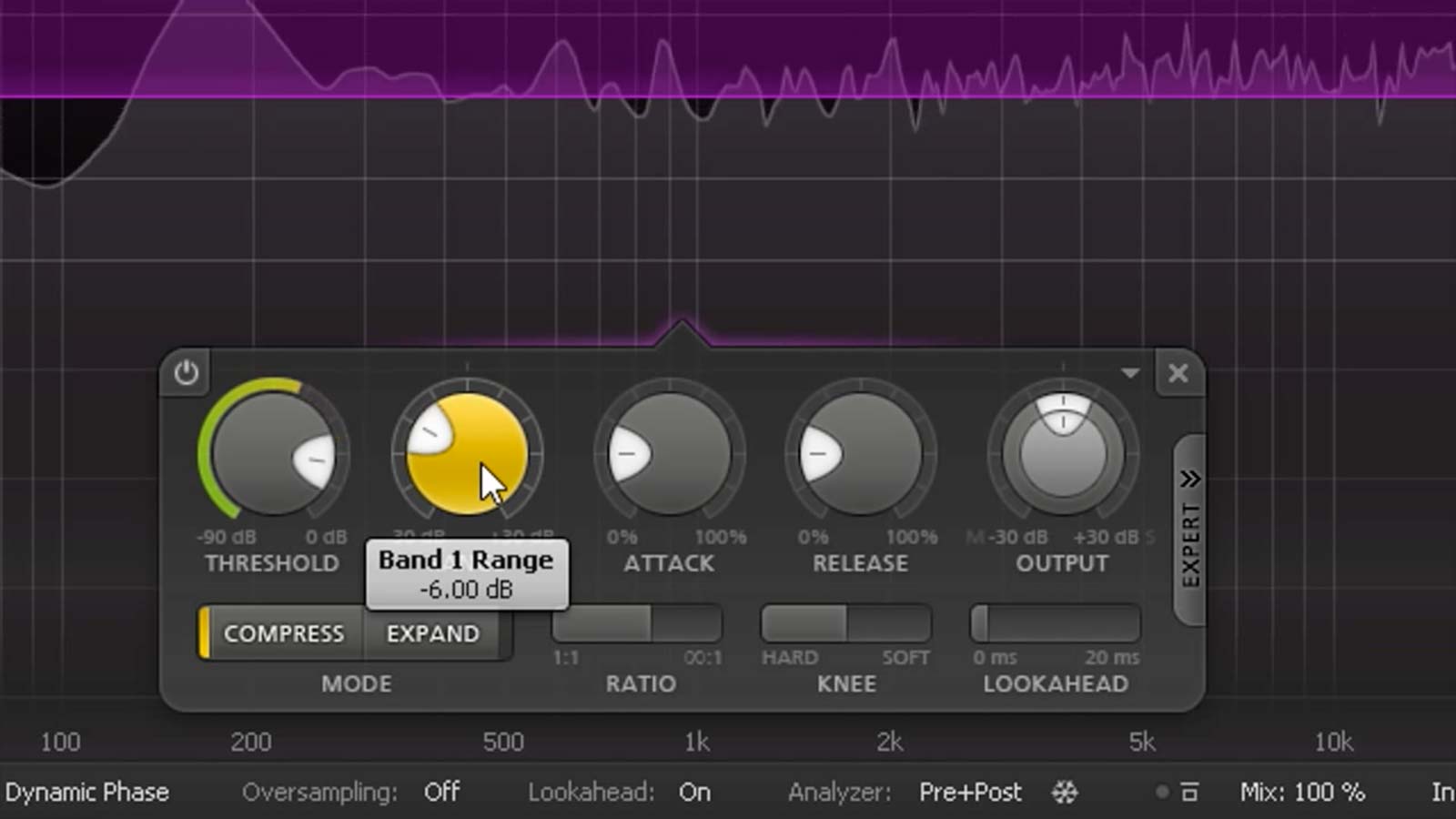Toggle the Band 1 power button

pyautogui.click(x=187, y=373)
